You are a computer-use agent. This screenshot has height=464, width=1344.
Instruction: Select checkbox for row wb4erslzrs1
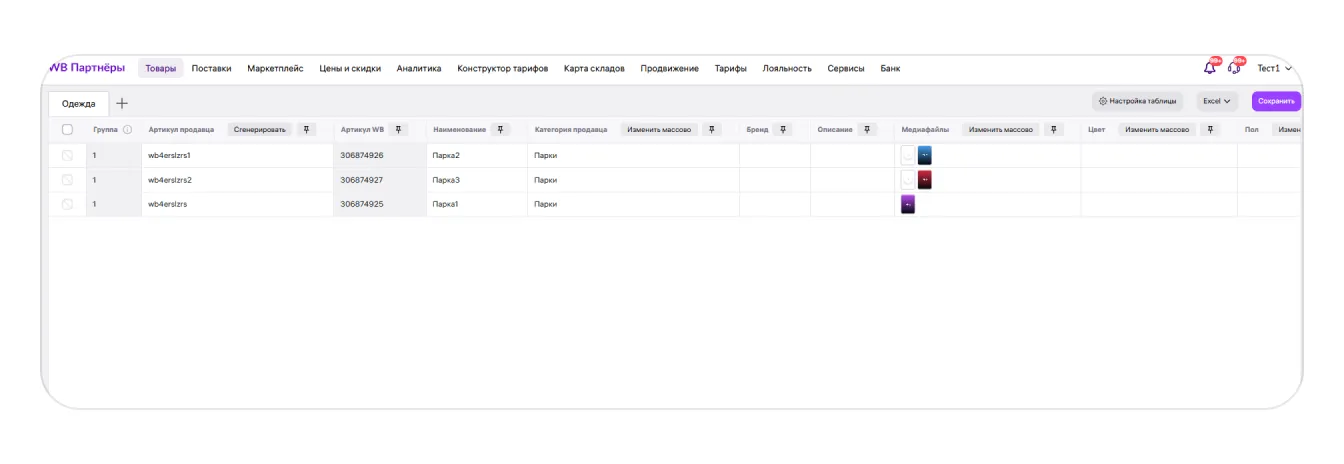pos(67,155)
